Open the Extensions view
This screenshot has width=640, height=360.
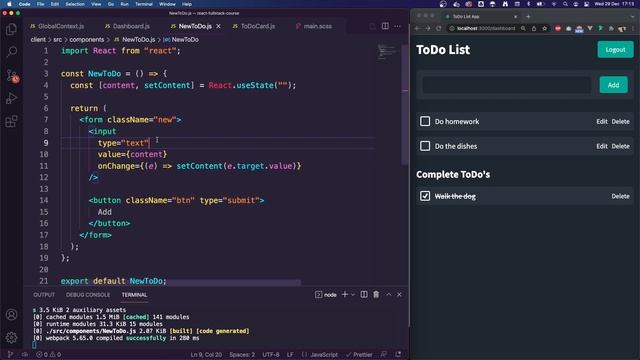[x=11, y=121]
